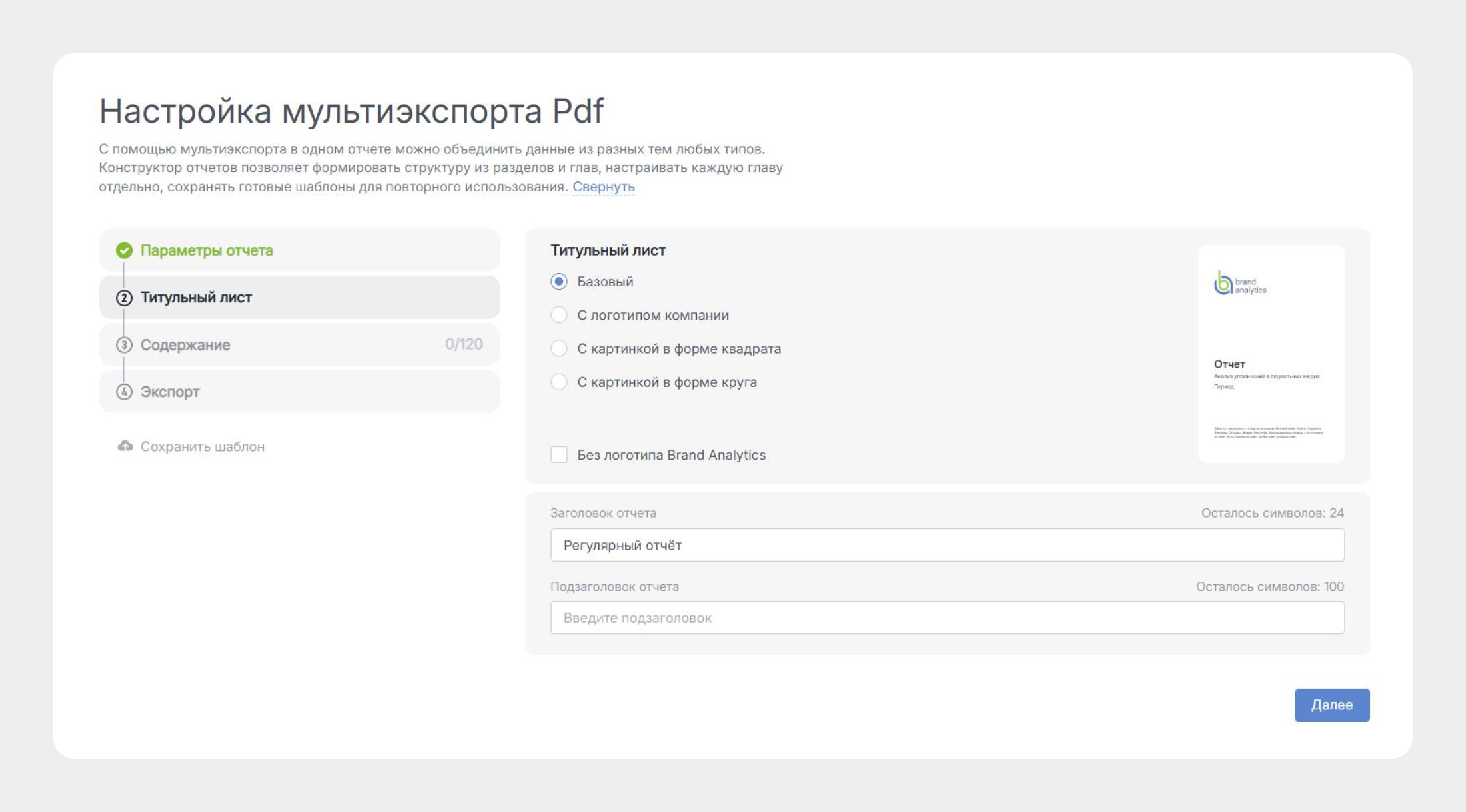
Task: Open the Титульный лист step
Action: pos(300,298)
